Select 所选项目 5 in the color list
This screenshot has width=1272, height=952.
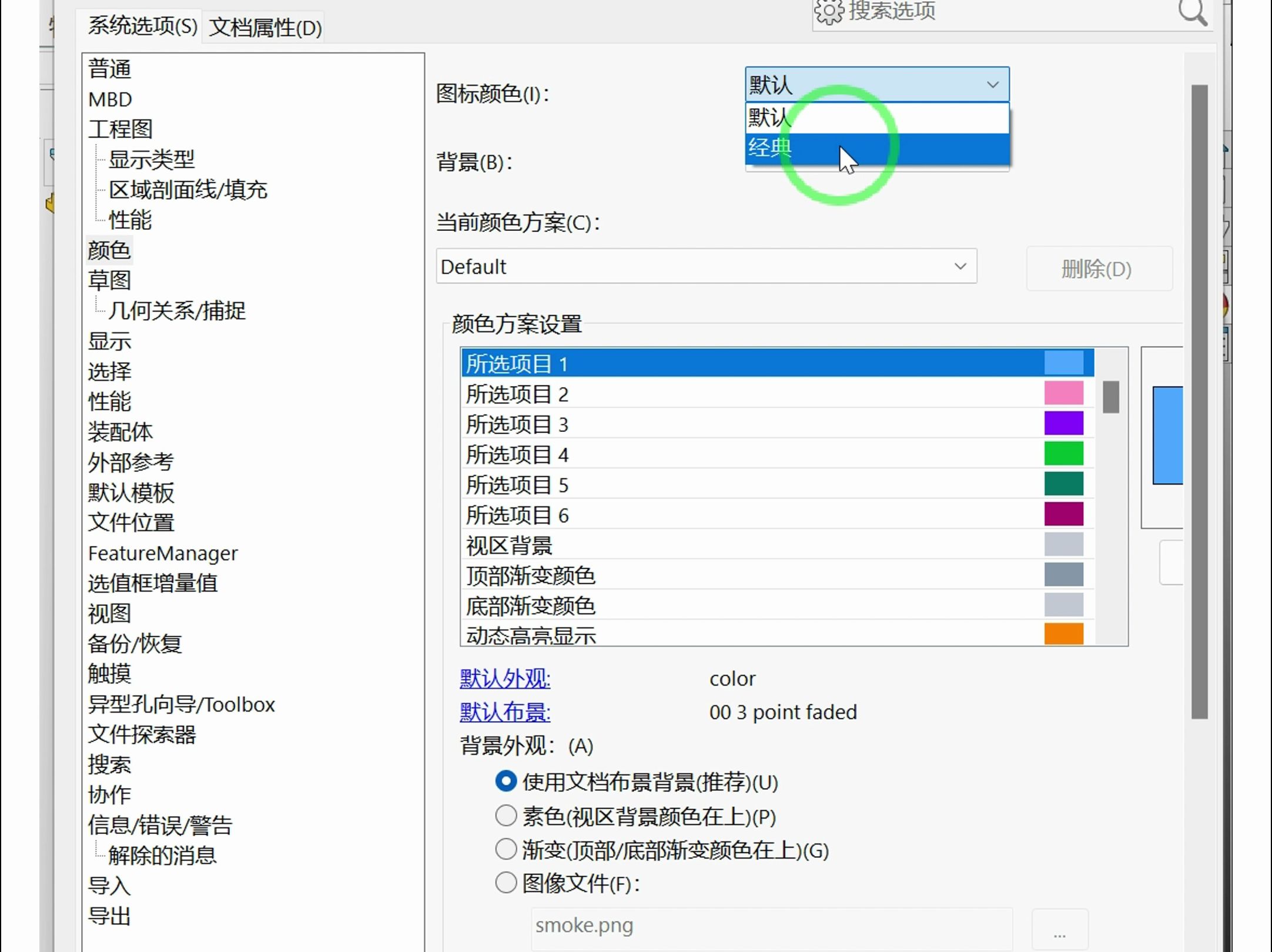777,485
